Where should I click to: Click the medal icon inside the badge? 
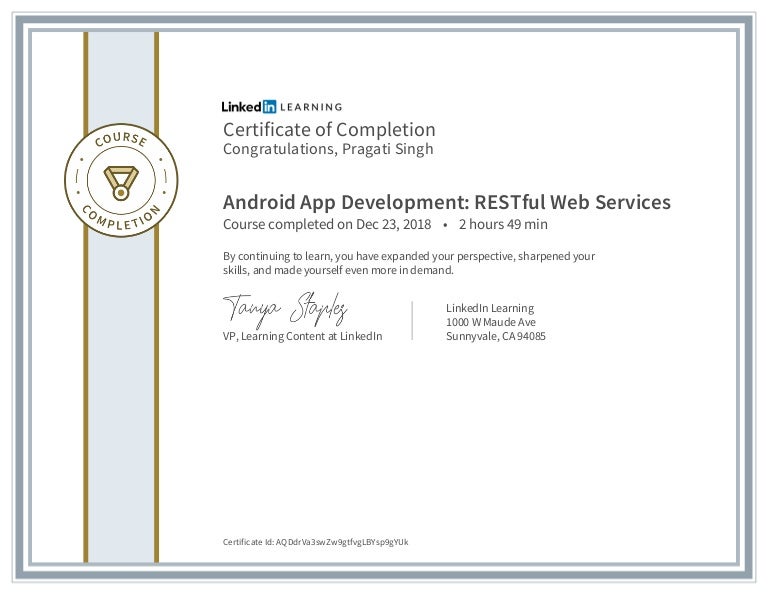120,181
